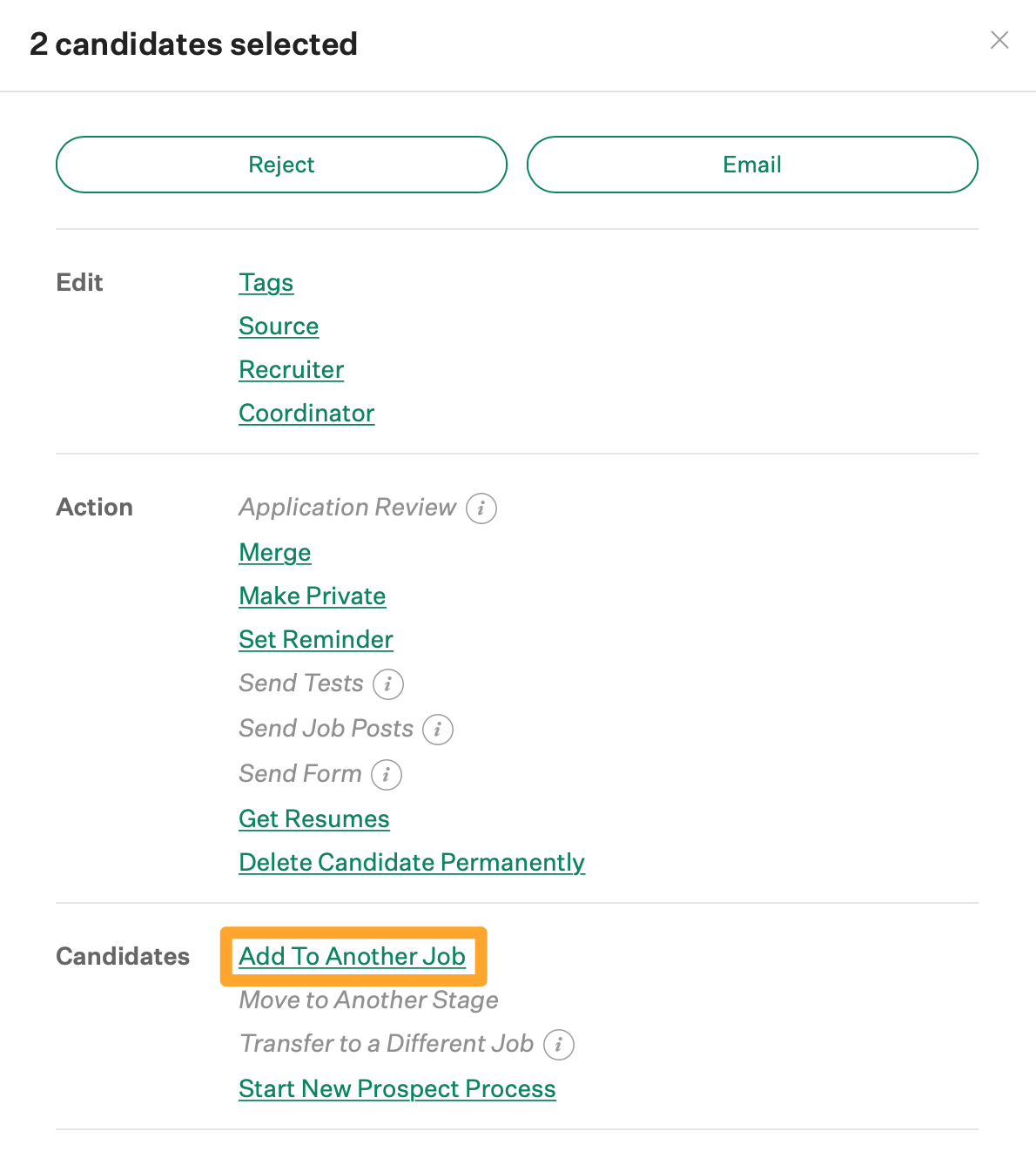Click info icon beside Send Job Posts
The width and height of the screenshot is (1036, 1158).
coord(438,730)
